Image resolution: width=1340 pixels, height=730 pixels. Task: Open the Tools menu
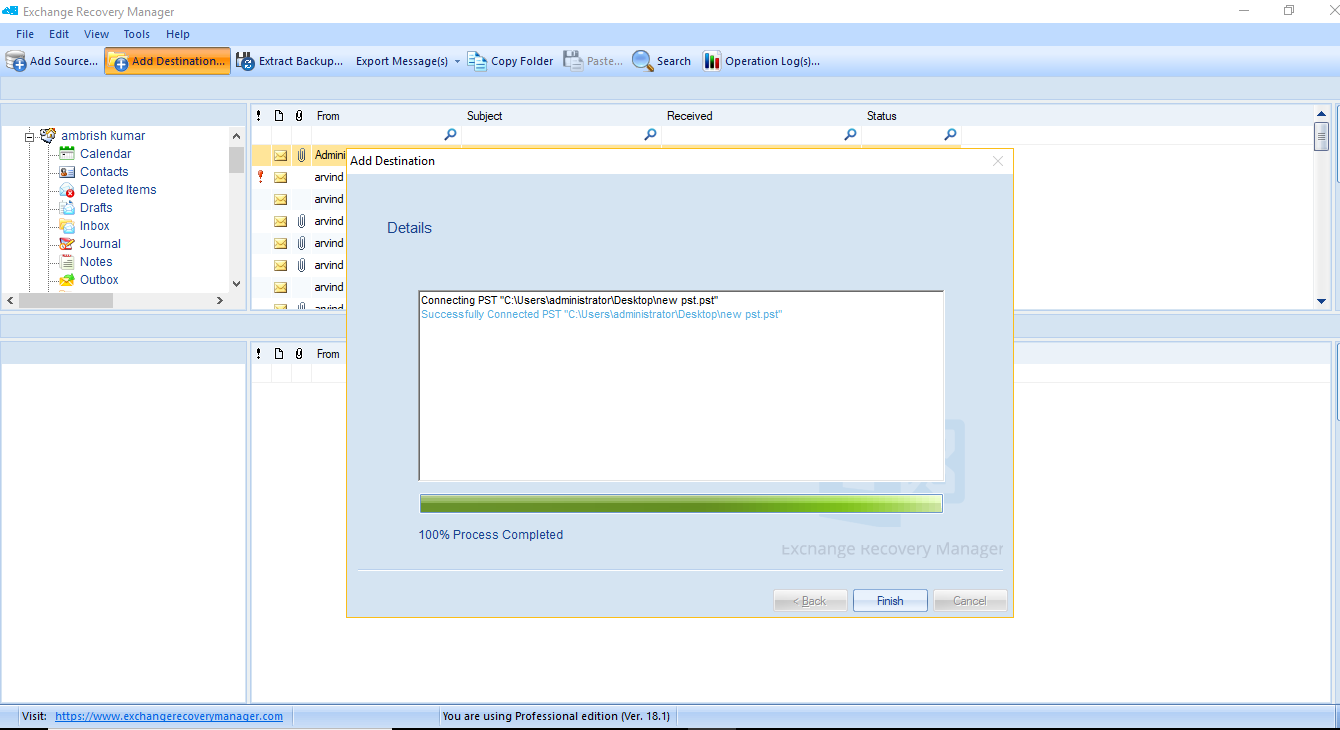pos(137,34)
